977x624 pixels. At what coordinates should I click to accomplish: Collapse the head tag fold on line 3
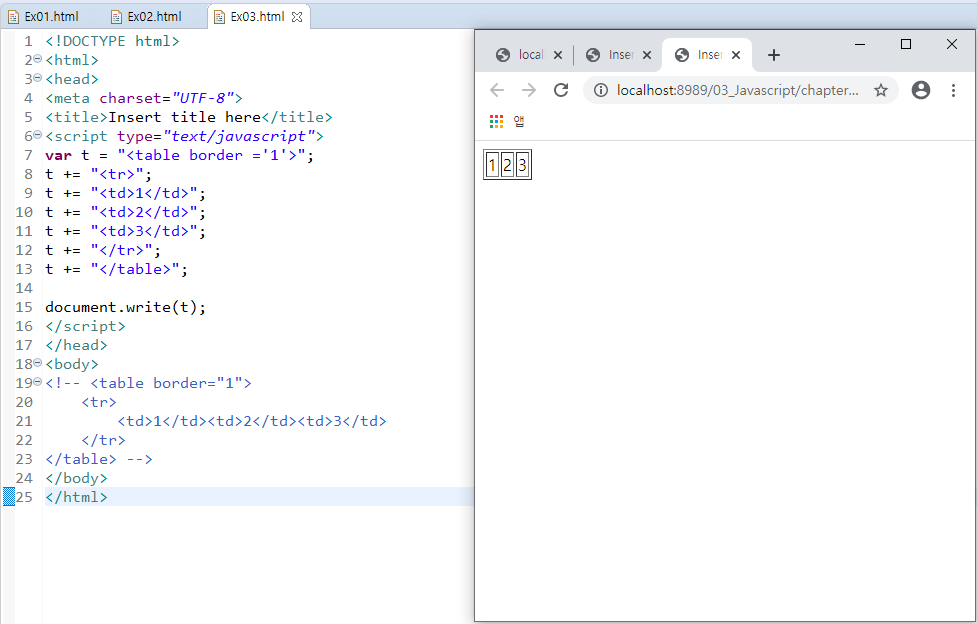[x=37, y=78]
